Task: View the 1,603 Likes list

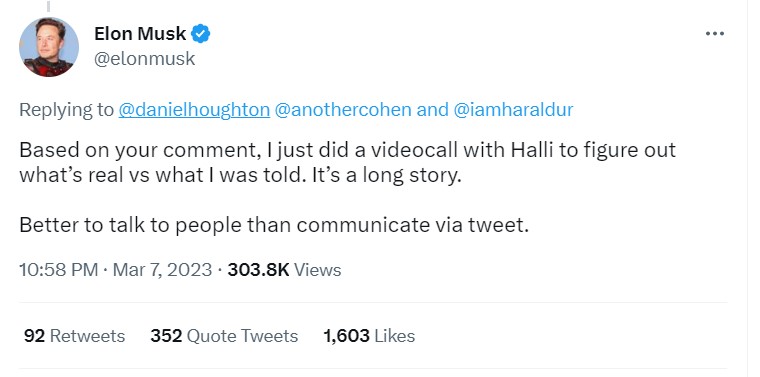Action: point(369,336)
